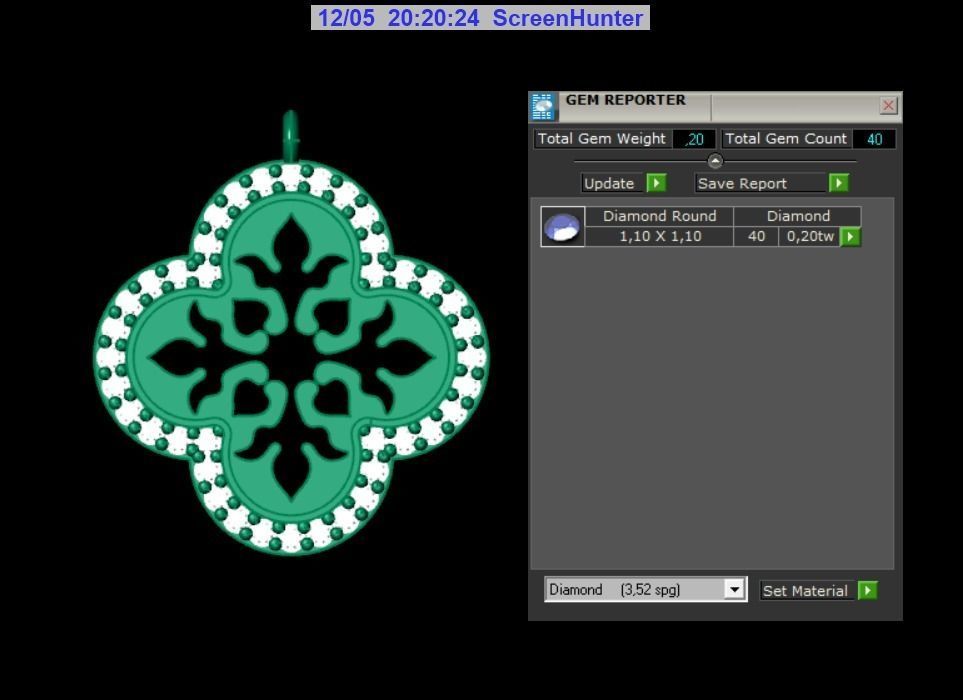Click the Diamond material header cell
This screenshot has width=963, height=700.
pos(798,216)
